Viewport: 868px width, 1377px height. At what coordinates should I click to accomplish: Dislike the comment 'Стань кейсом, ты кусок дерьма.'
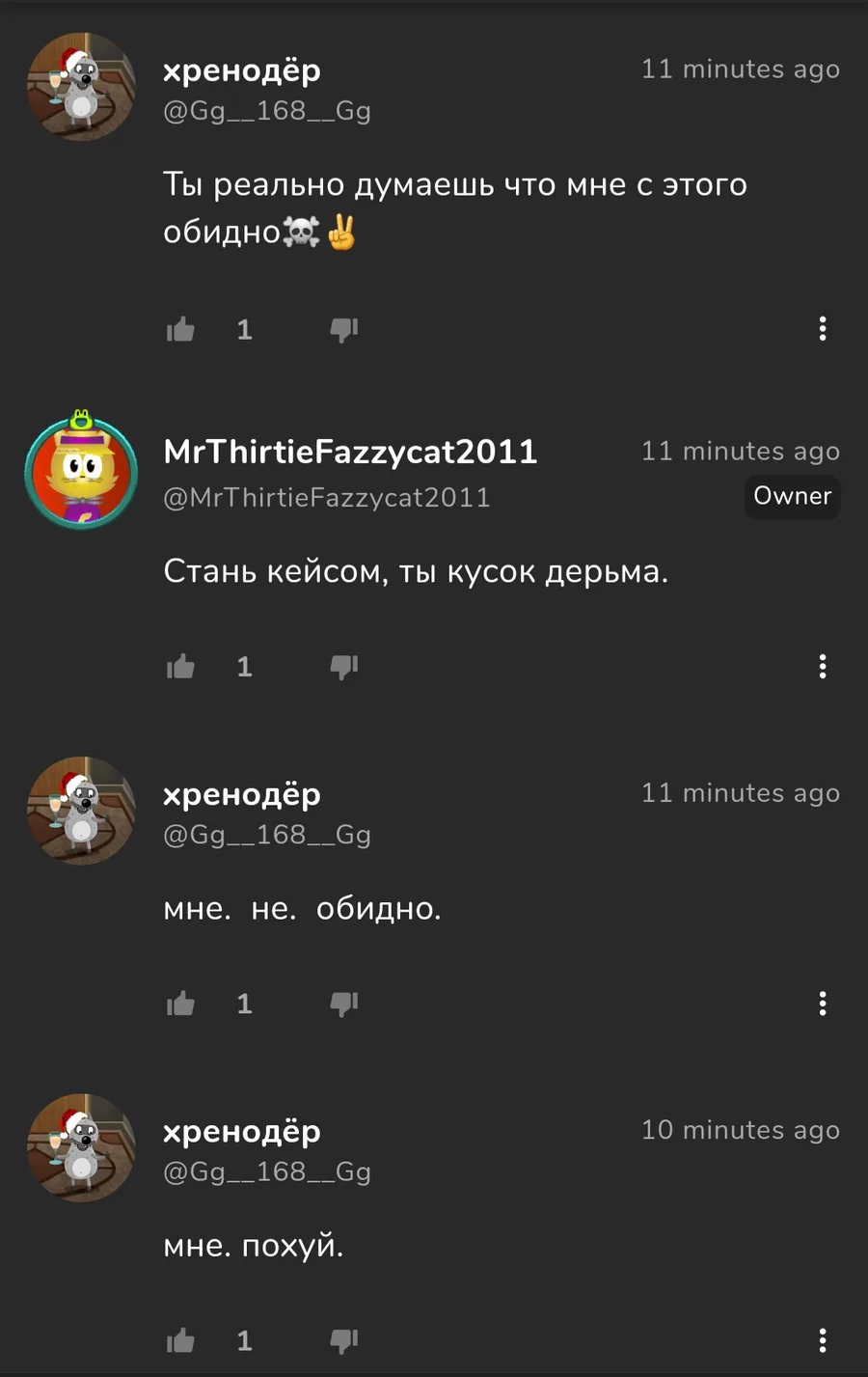click(x=343, y=667)
